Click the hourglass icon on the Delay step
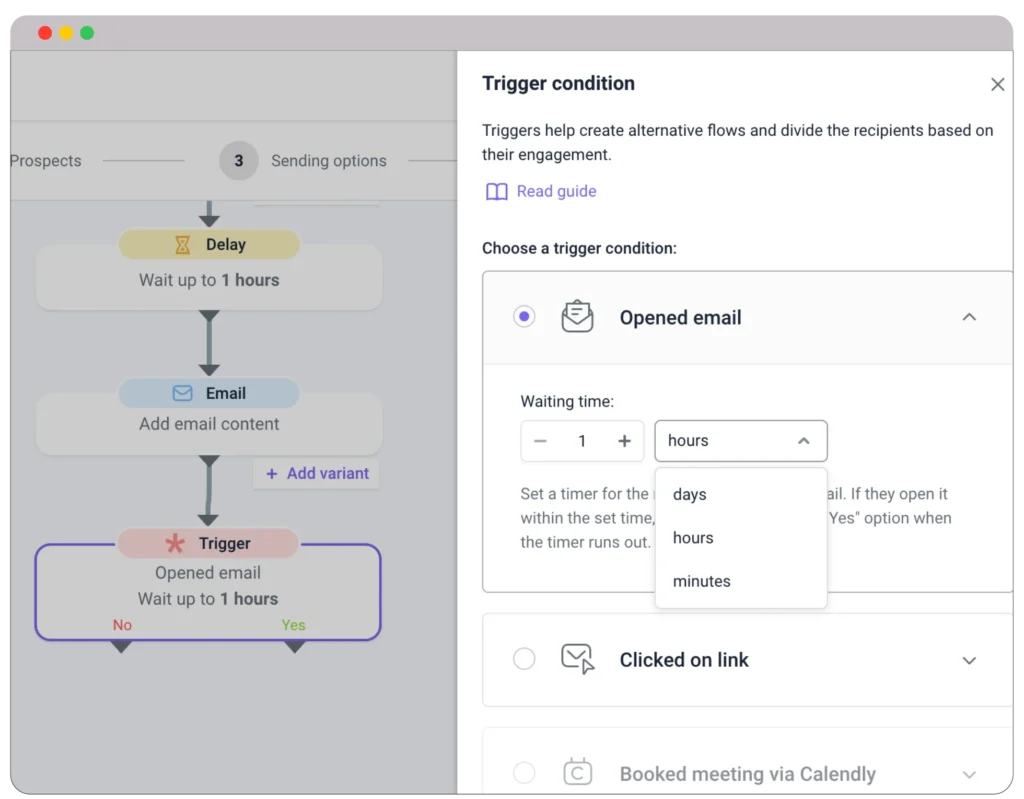1024x799 pixels. coord(183,244)
